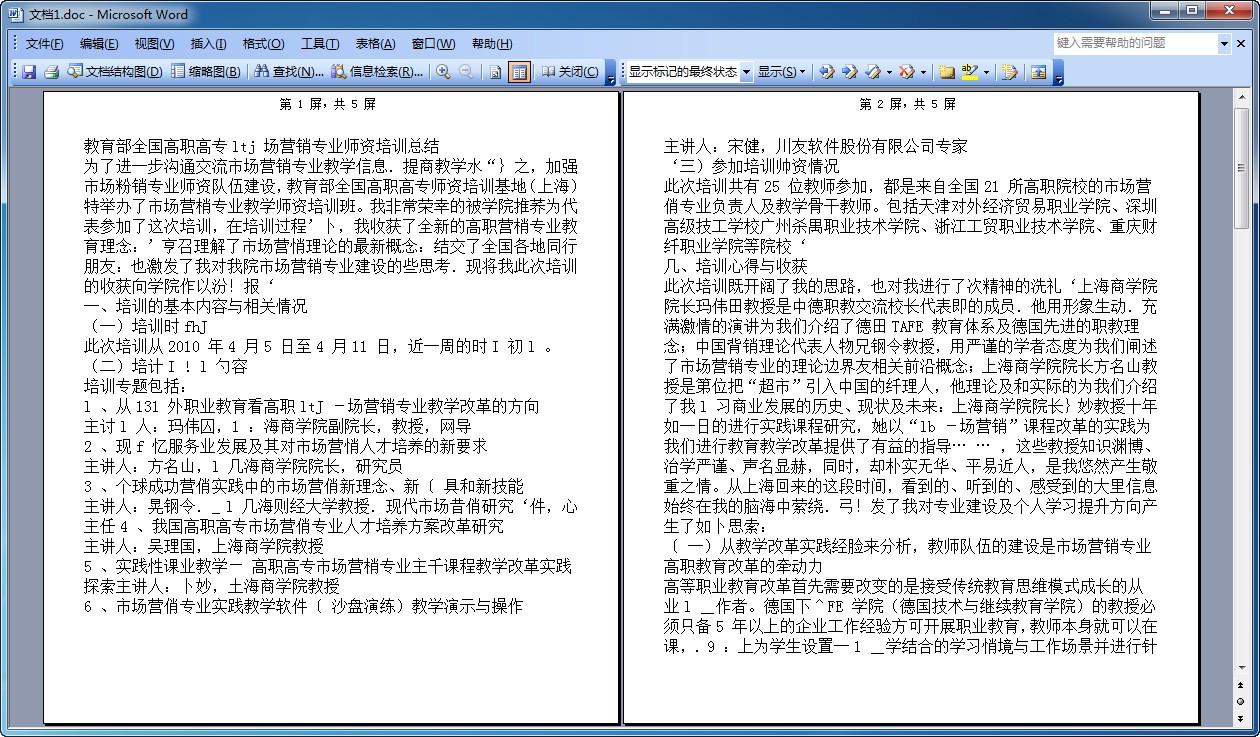Insert a new comment icon
This screenshot has width=1260, height=737.
[945, 72]
